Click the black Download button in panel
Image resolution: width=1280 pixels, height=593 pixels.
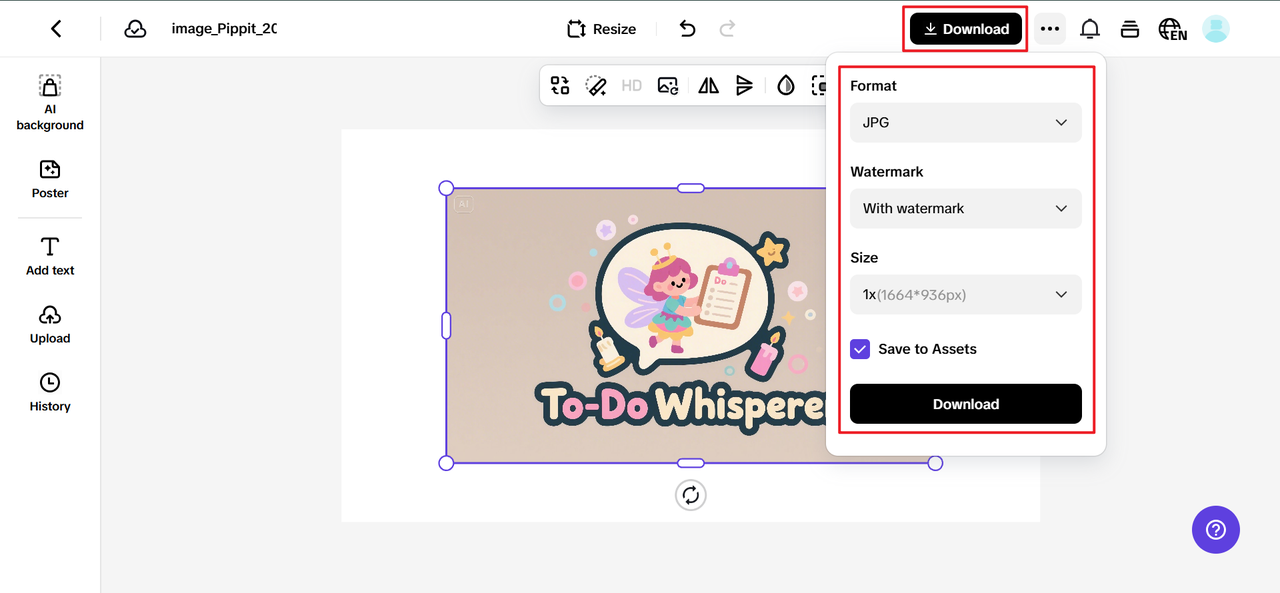click(x=965, y=404)
